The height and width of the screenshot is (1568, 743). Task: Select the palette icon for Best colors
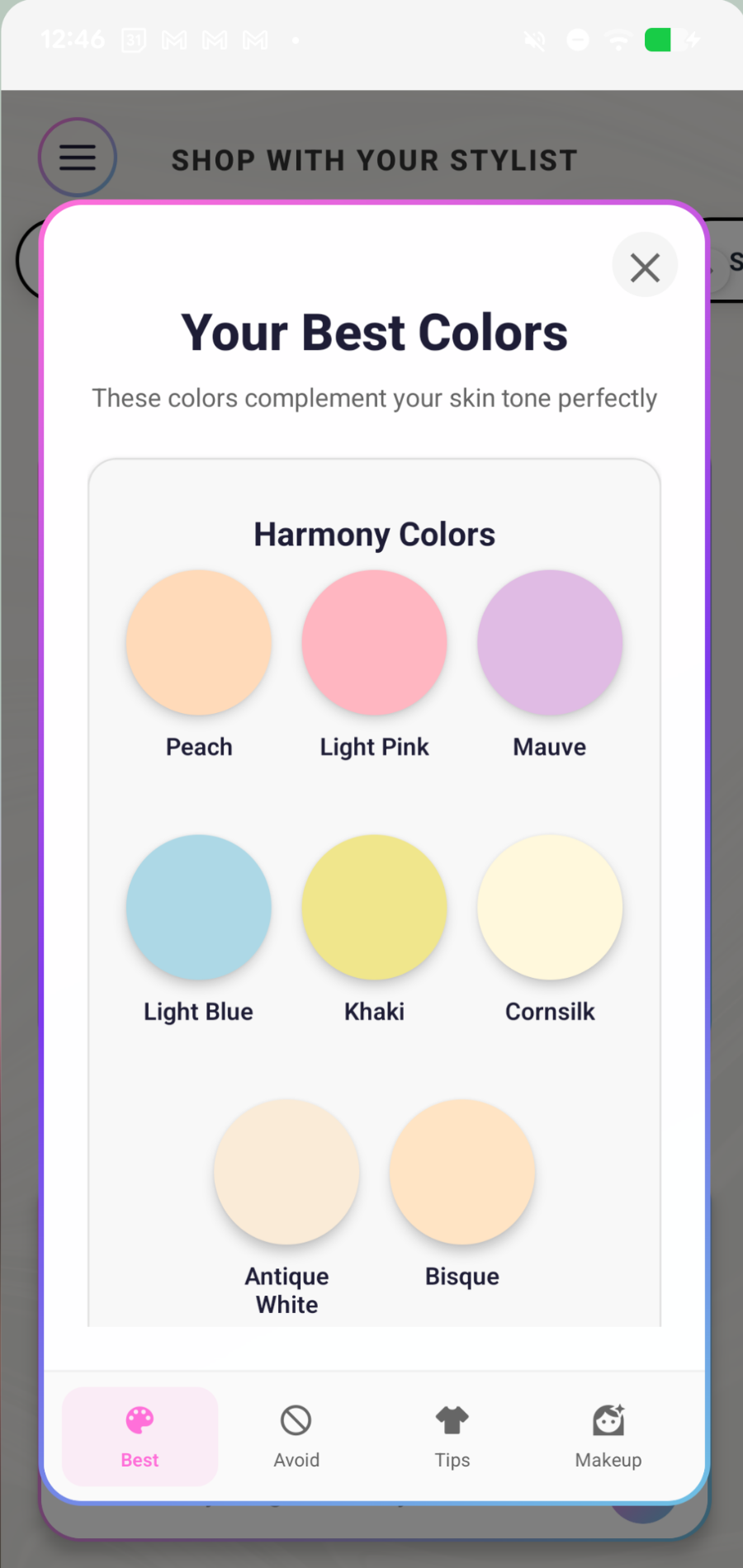(139, 1421)
